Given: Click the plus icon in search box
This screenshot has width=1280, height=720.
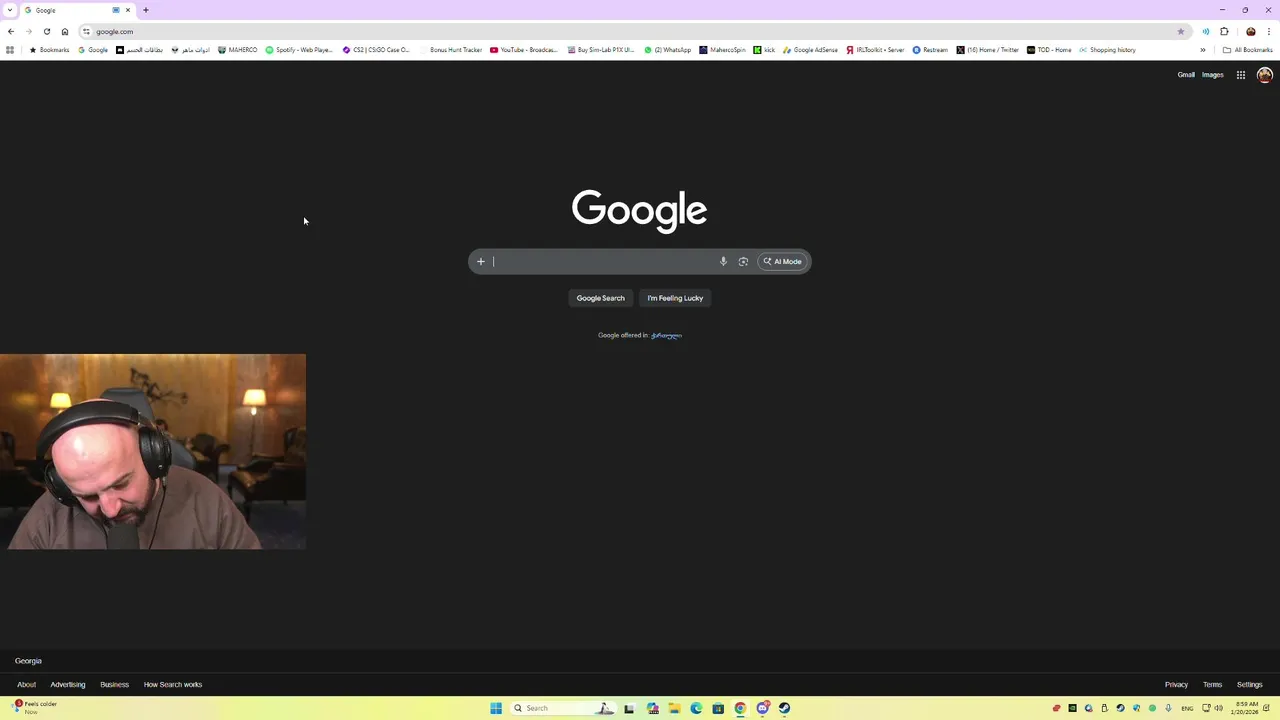Looking at the screenshot, I should (481, 262).
